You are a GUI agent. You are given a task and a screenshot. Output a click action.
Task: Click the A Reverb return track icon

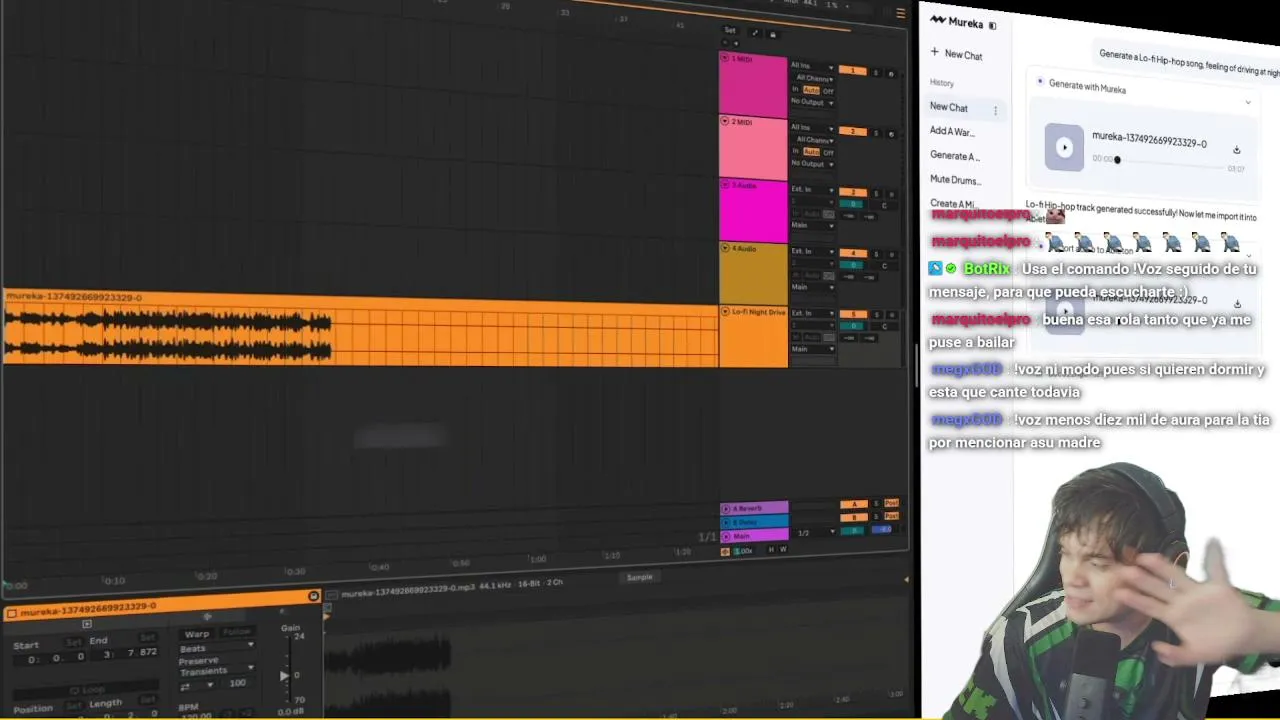point(726,509)
